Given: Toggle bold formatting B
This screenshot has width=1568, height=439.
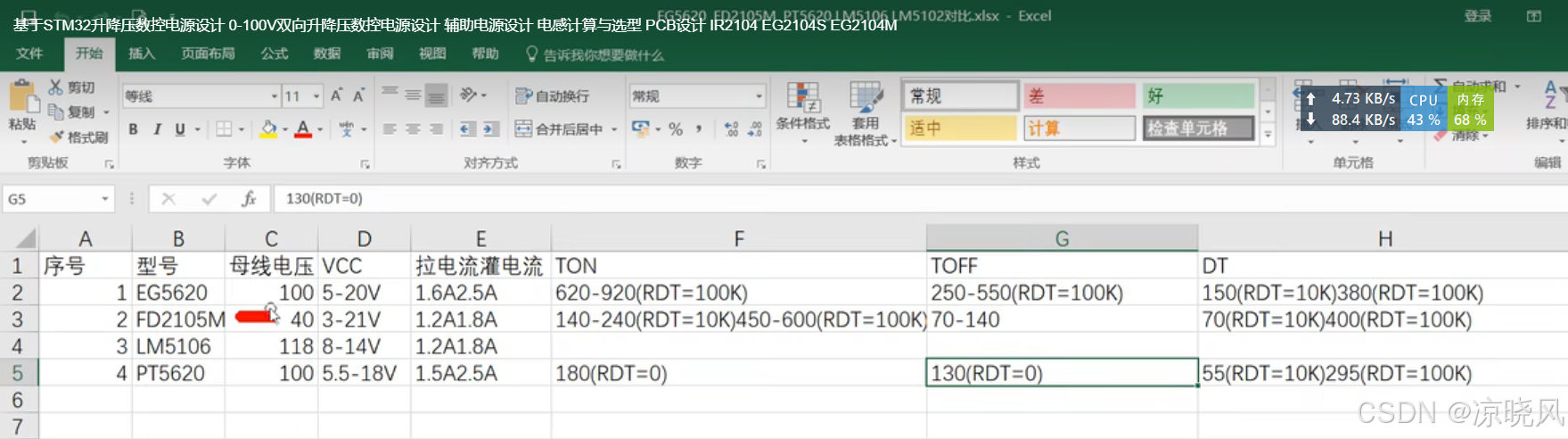Looking at the screenshot, I should 133,129.
